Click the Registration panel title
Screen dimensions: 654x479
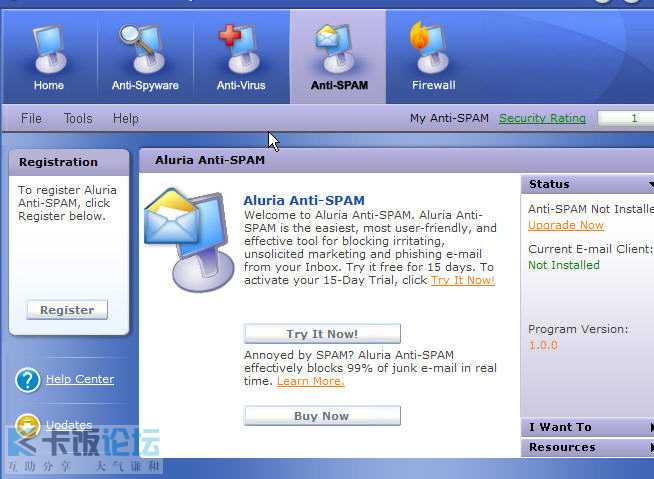58,162
